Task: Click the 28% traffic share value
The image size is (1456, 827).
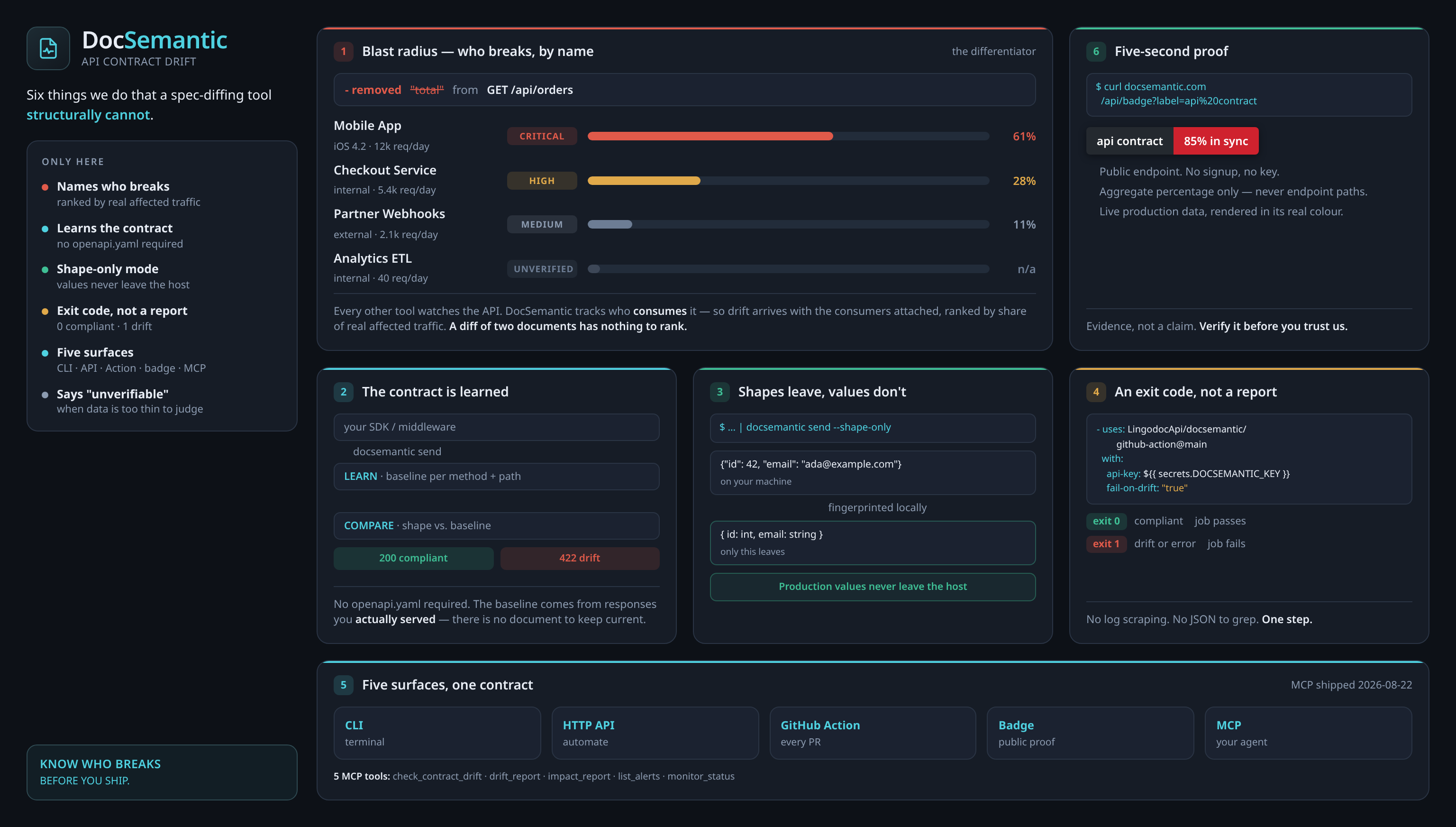Action: tap(1024, 181)
